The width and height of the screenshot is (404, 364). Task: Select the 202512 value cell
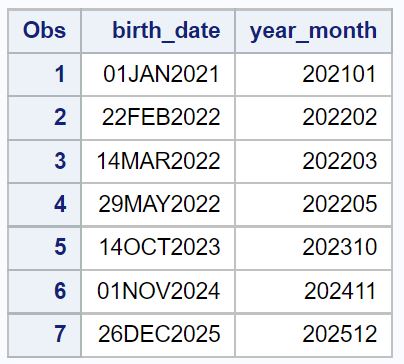(x=313, y=334)
